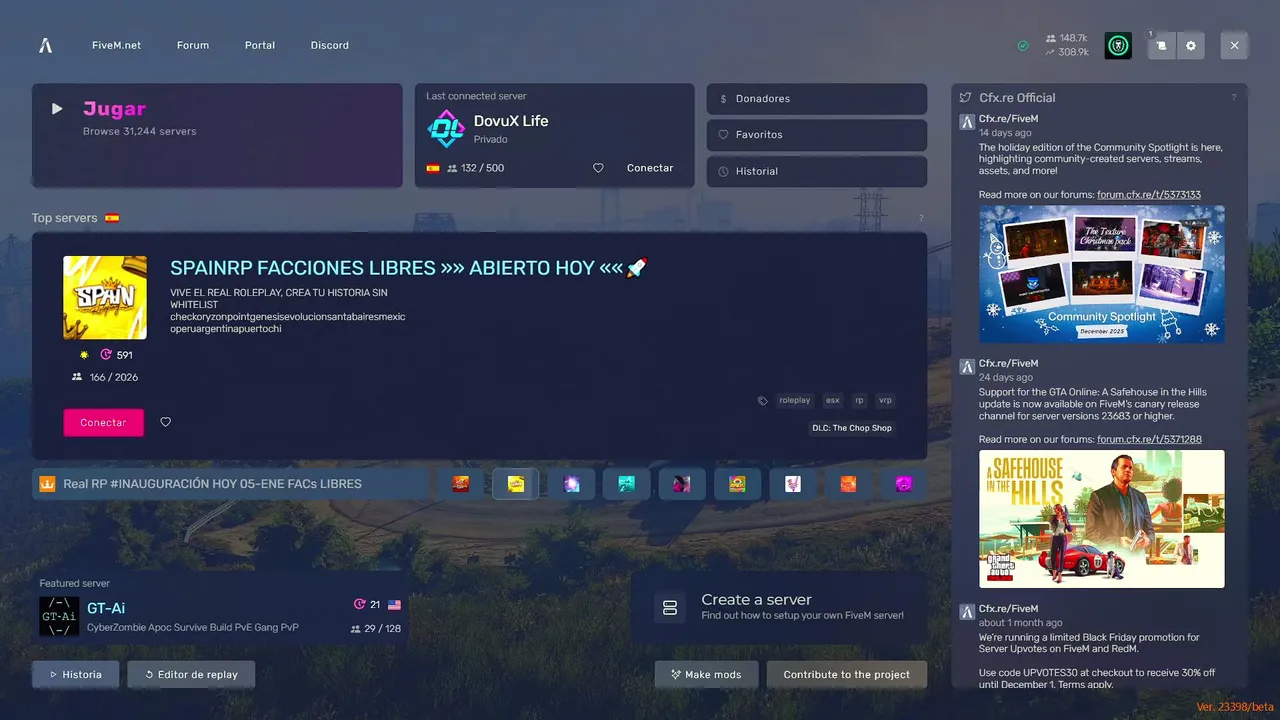Viewport: 1280px width, 720px height.
Task: Open the Favoritos list
Action: click(x=817, y=135)
